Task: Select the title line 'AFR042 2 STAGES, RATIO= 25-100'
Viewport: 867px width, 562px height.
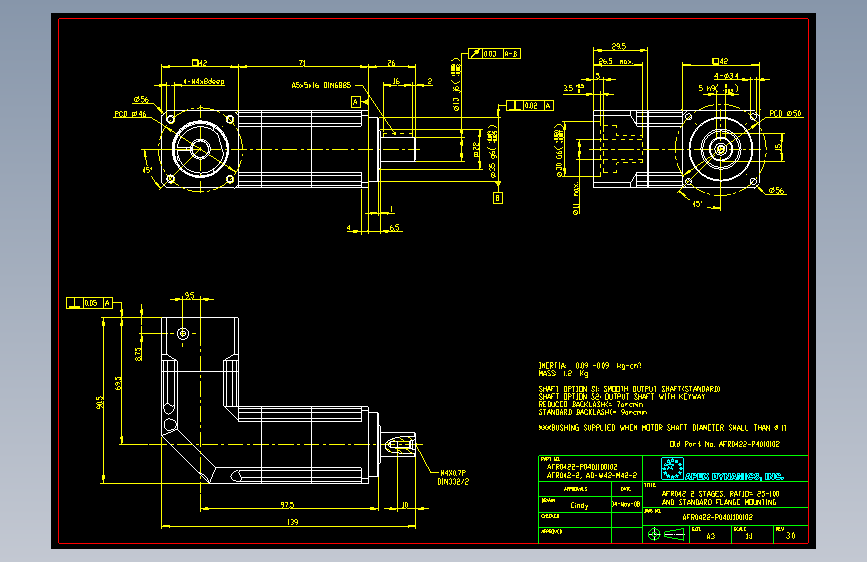Action: coord(720,494)
